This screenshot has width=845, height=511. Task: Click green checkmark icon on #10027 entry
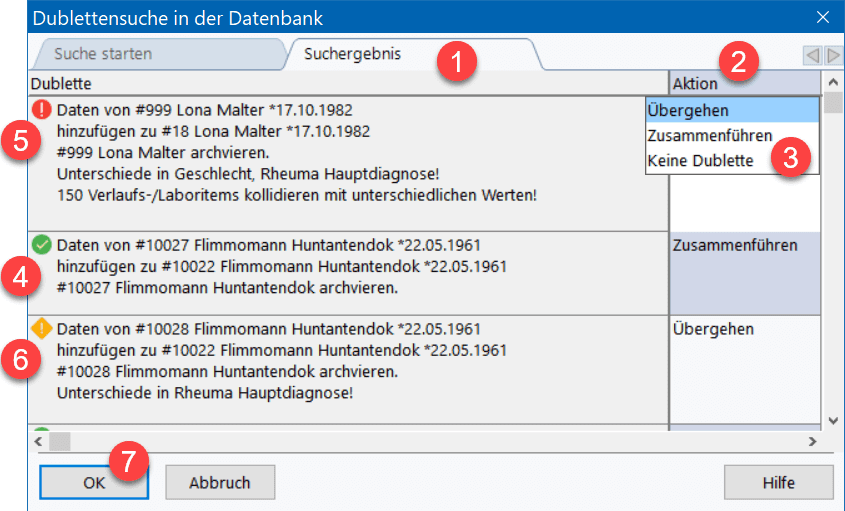coord(41,244)
